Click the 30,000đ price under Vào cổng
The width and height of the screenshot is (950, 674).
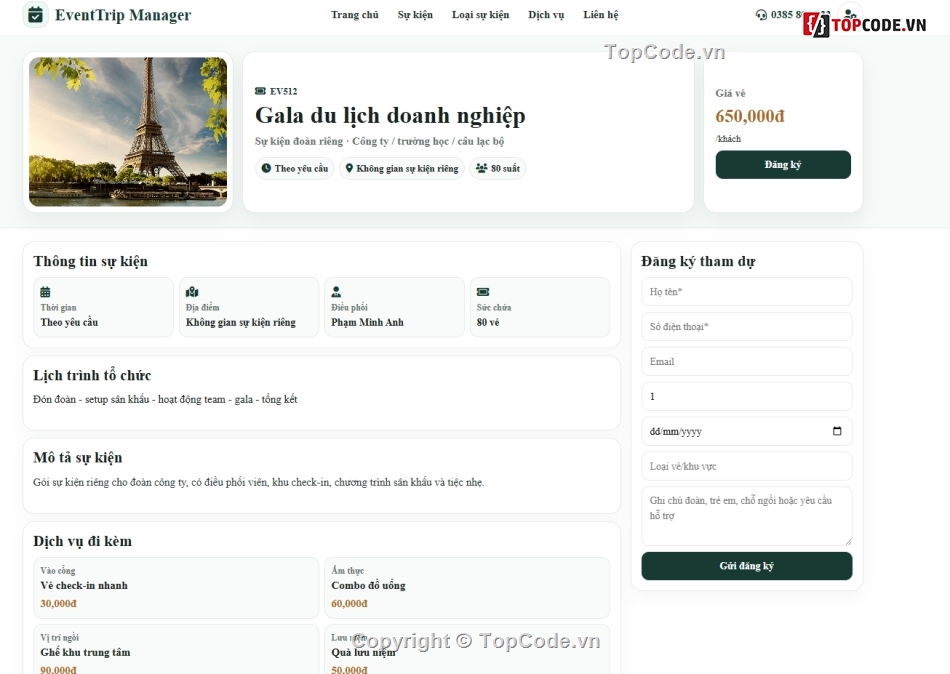coord(58,604)
